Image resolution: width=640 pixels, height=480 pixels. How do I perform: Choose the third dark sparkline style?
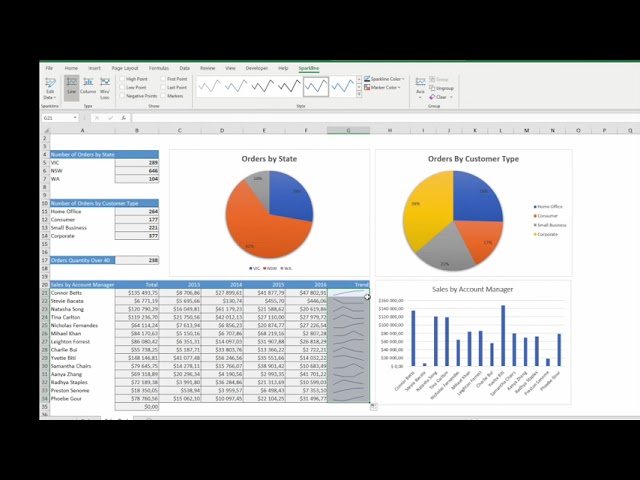pos(262,86)
